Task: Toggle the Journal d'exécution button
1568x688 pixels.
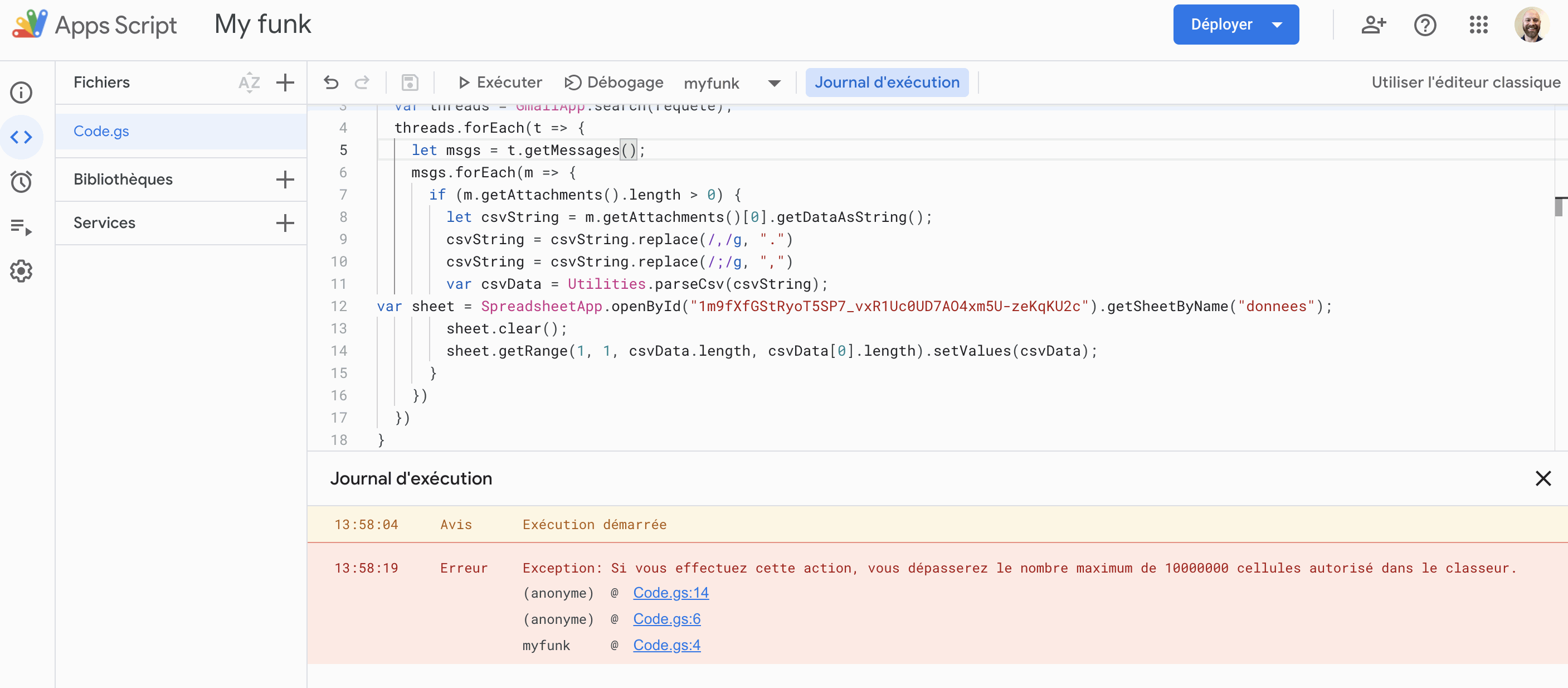Action: click(x=887, y=82)
